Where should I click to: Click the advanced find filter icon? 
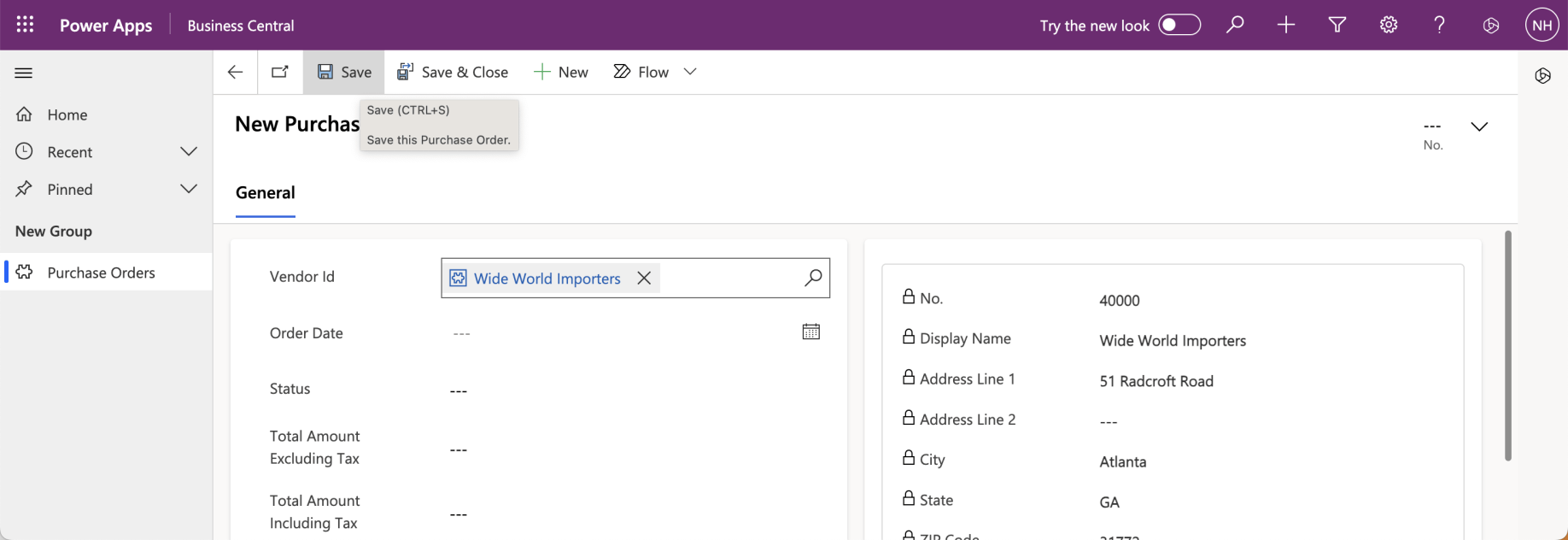(x=1337, y=25)
